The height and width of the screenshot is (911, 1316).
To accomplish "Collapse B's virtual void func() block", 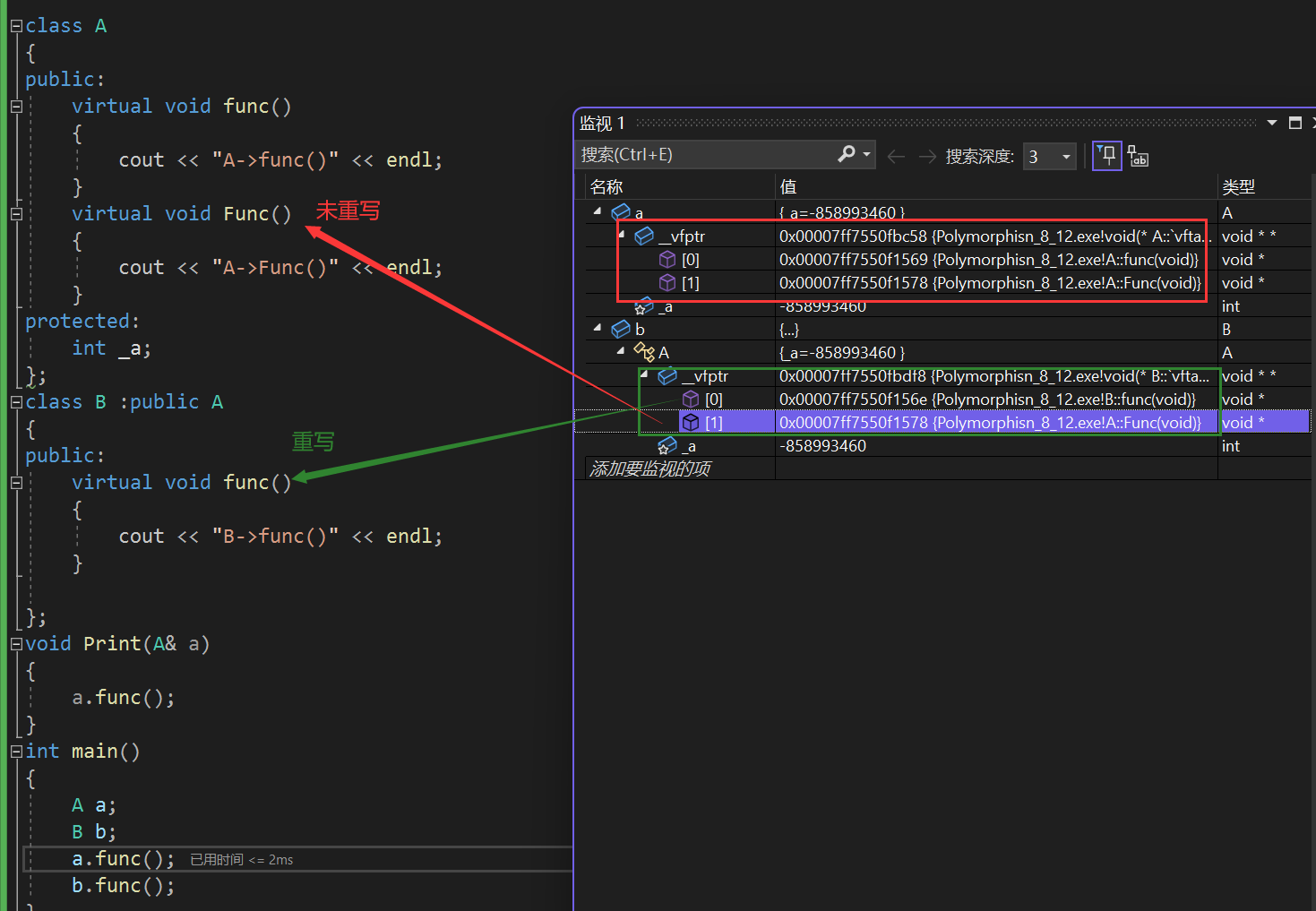I will pyautogui.click(x=16, y=483).
